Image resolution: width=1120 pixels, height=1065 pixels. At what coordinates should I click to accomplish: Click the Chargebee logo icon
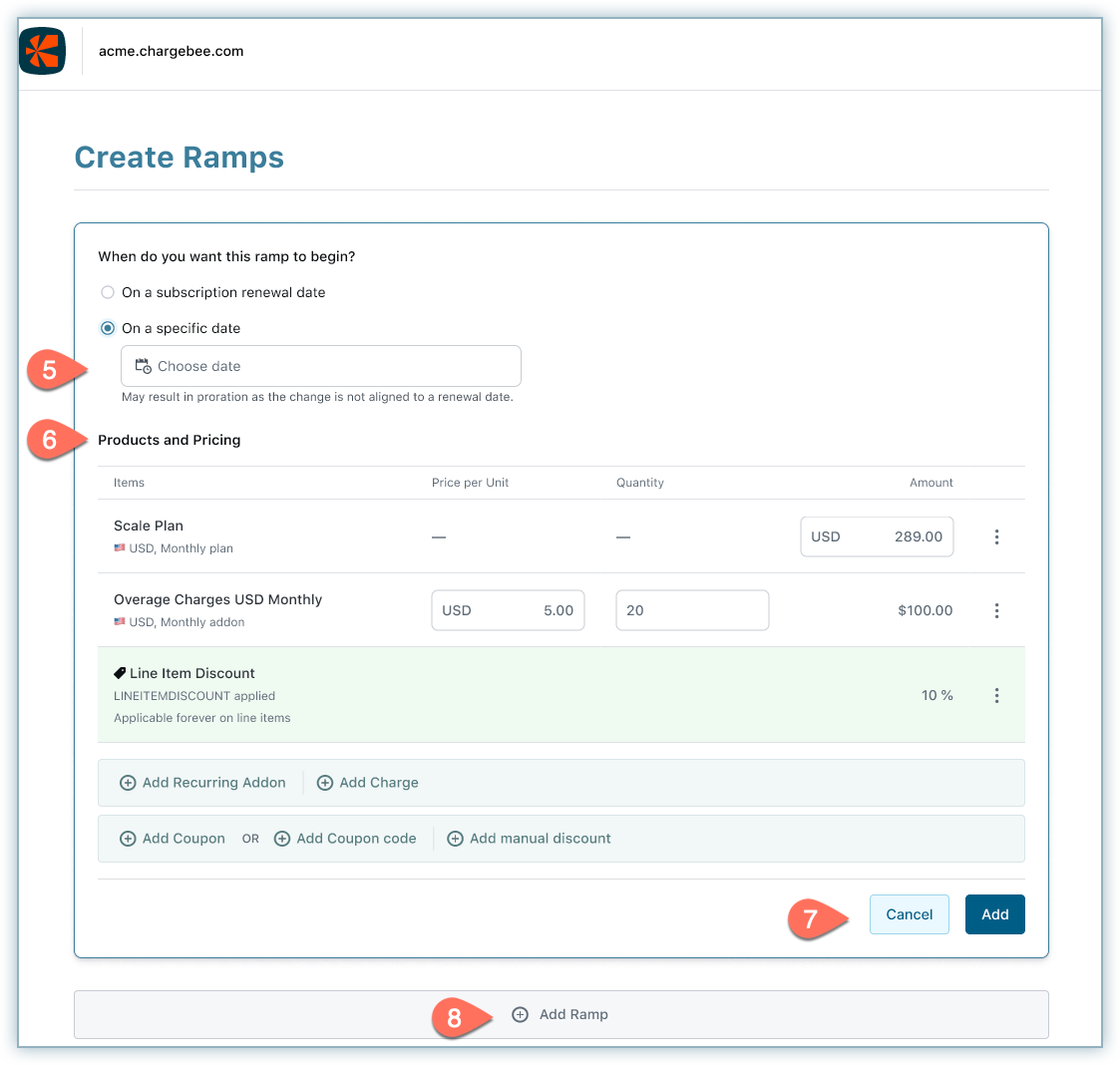(x=42, y=51)
